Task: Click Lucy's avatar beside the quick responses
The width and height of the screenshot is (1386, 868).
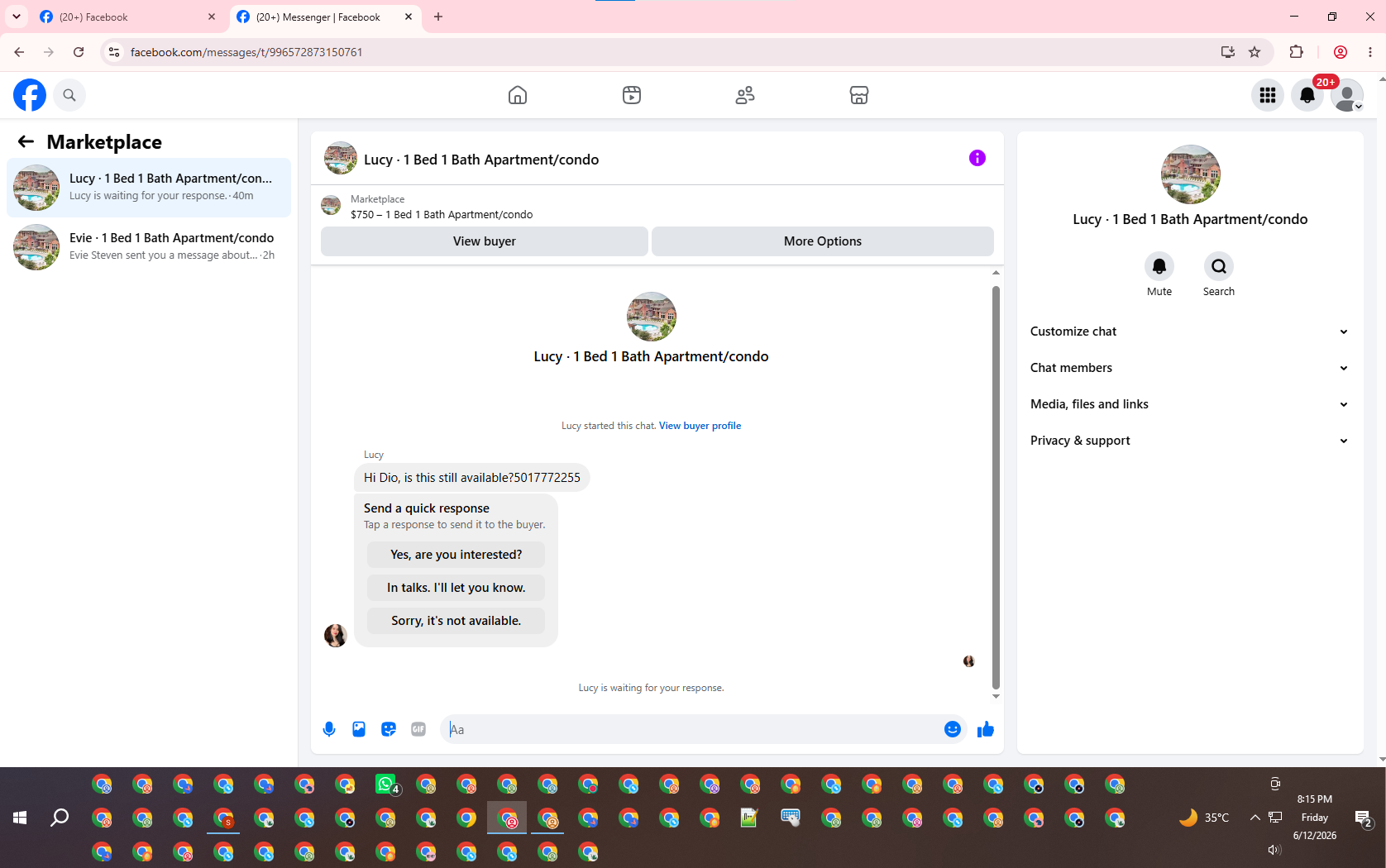Action: (336, 635)
